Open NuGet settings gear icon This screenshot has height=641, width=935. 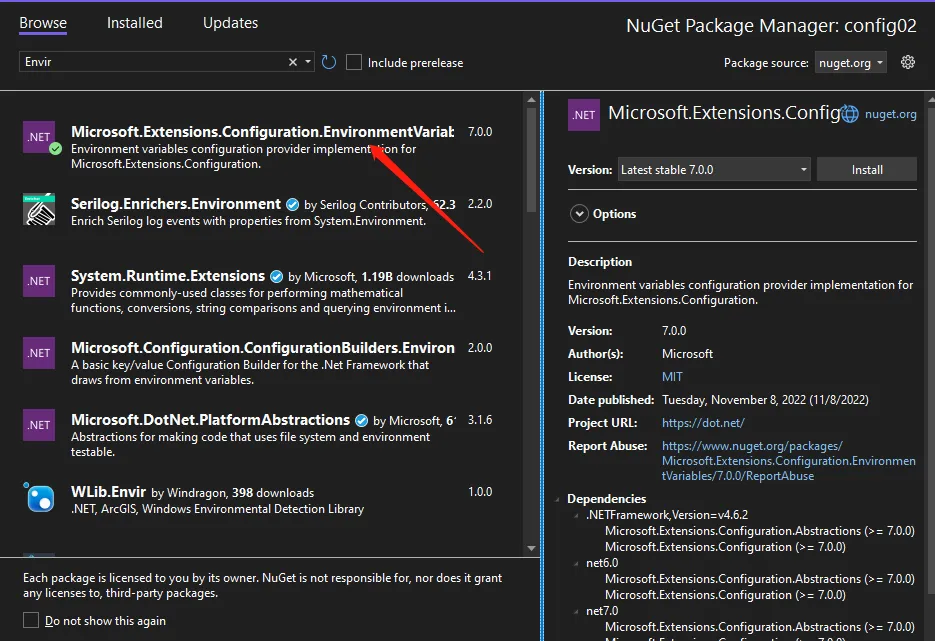click(x=908, y=62)
